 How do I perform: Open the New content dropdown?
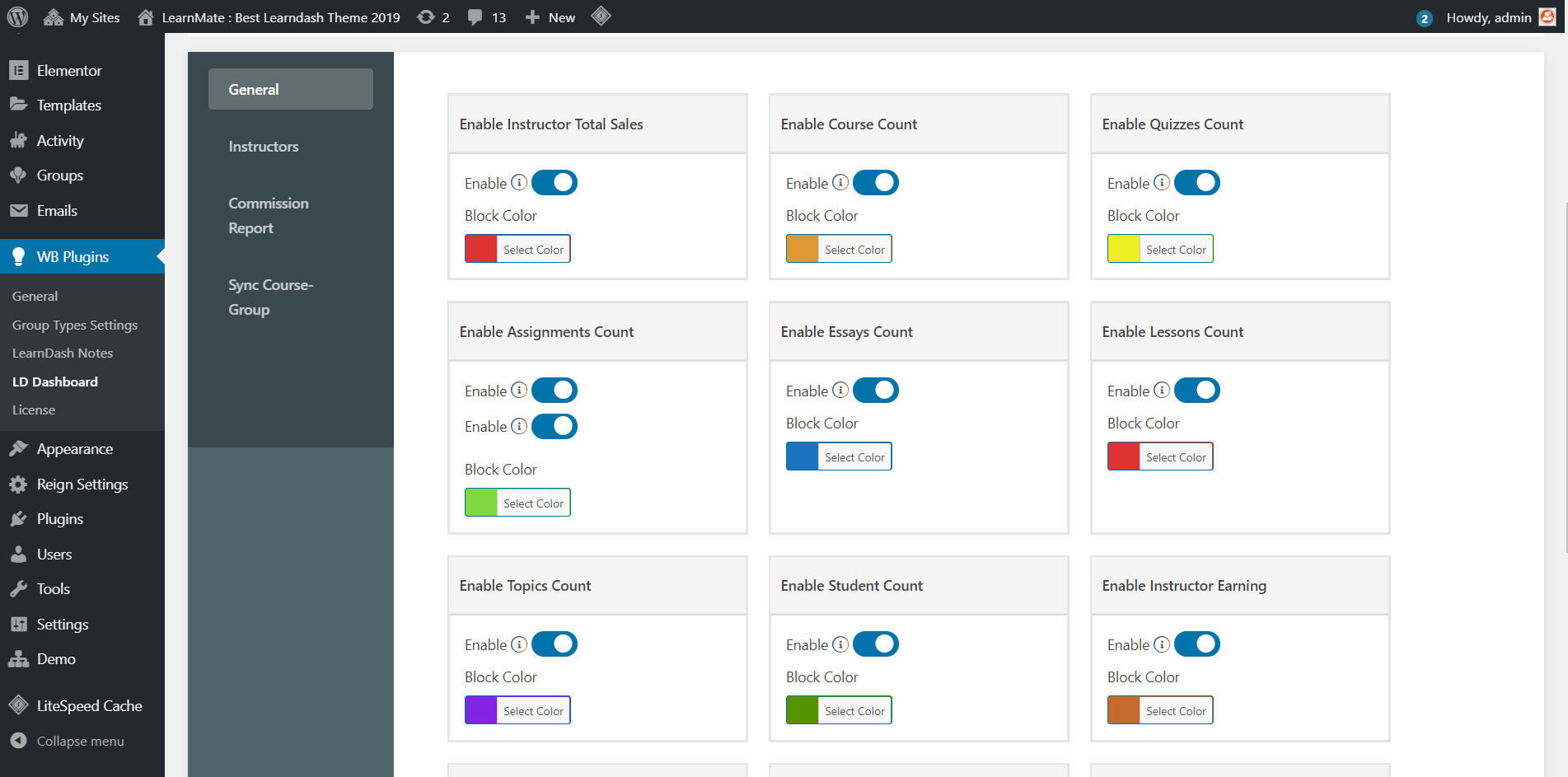click(550, 17)
